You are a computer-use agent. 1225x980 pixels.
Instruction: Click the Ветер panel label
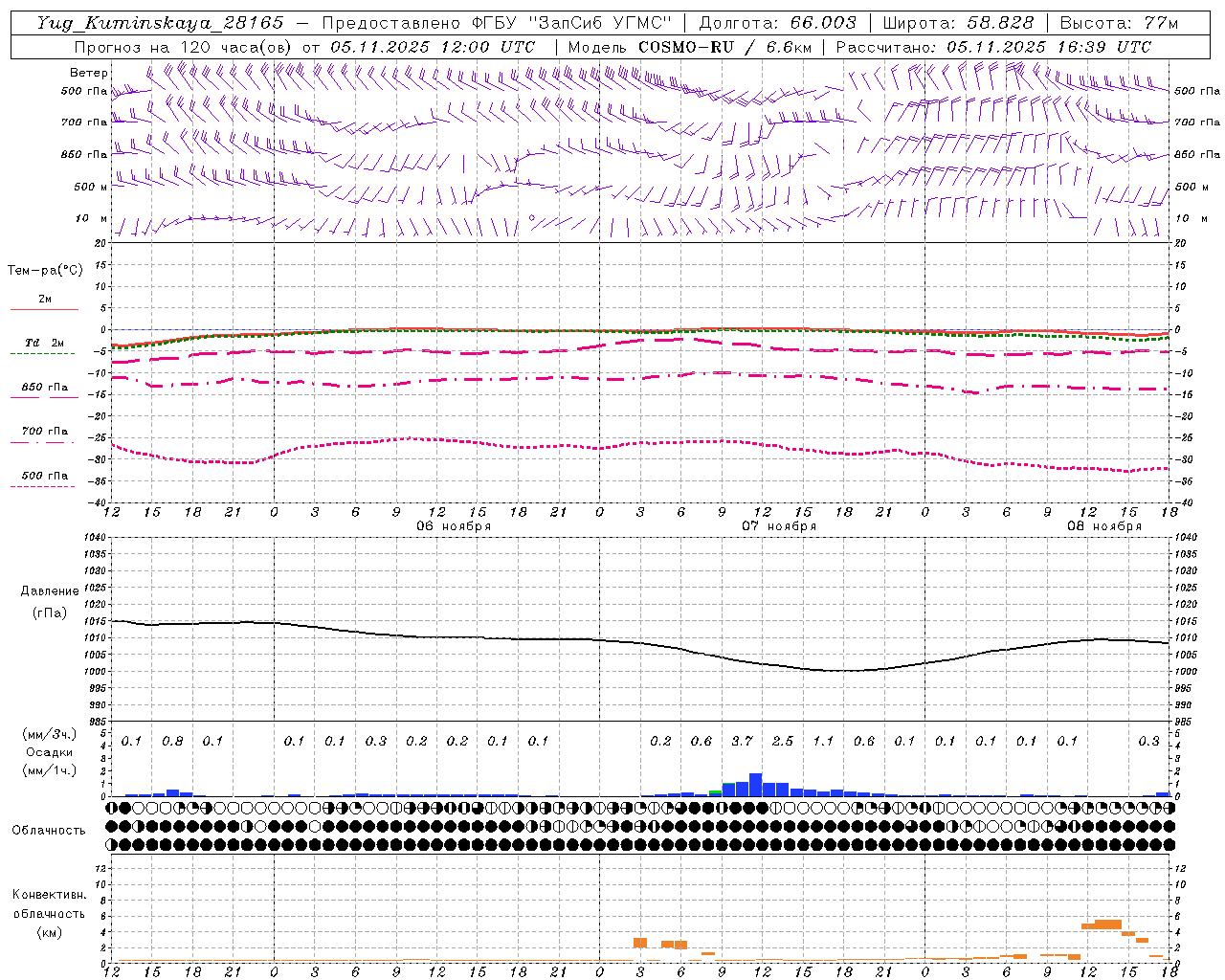88,73
